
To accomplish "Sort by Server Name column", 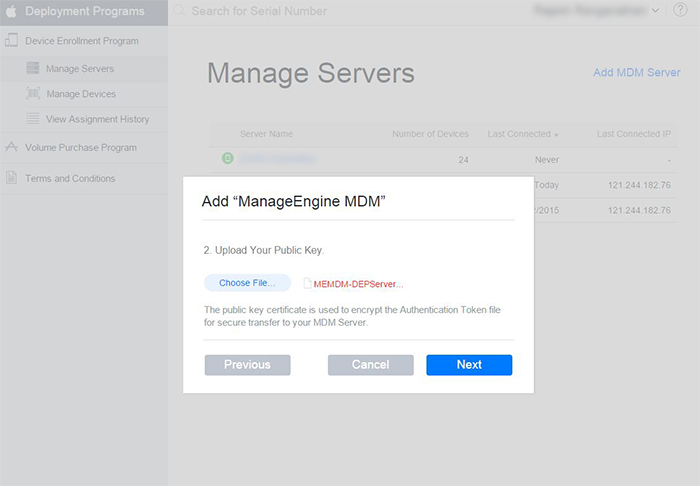I will coord(267,134).
